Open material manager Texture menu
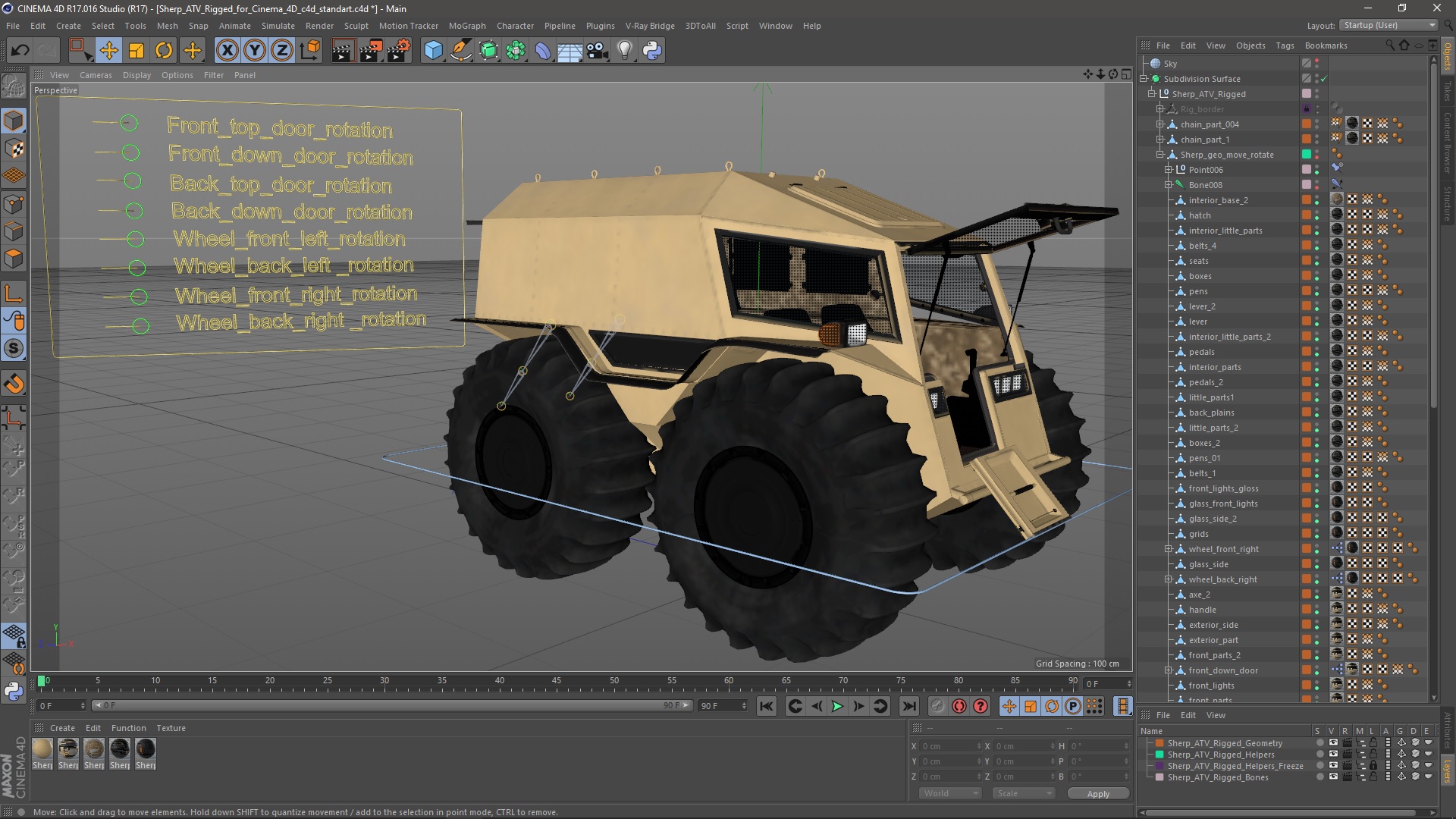Viewport: 1456px width, 819px height. [171, 728]
